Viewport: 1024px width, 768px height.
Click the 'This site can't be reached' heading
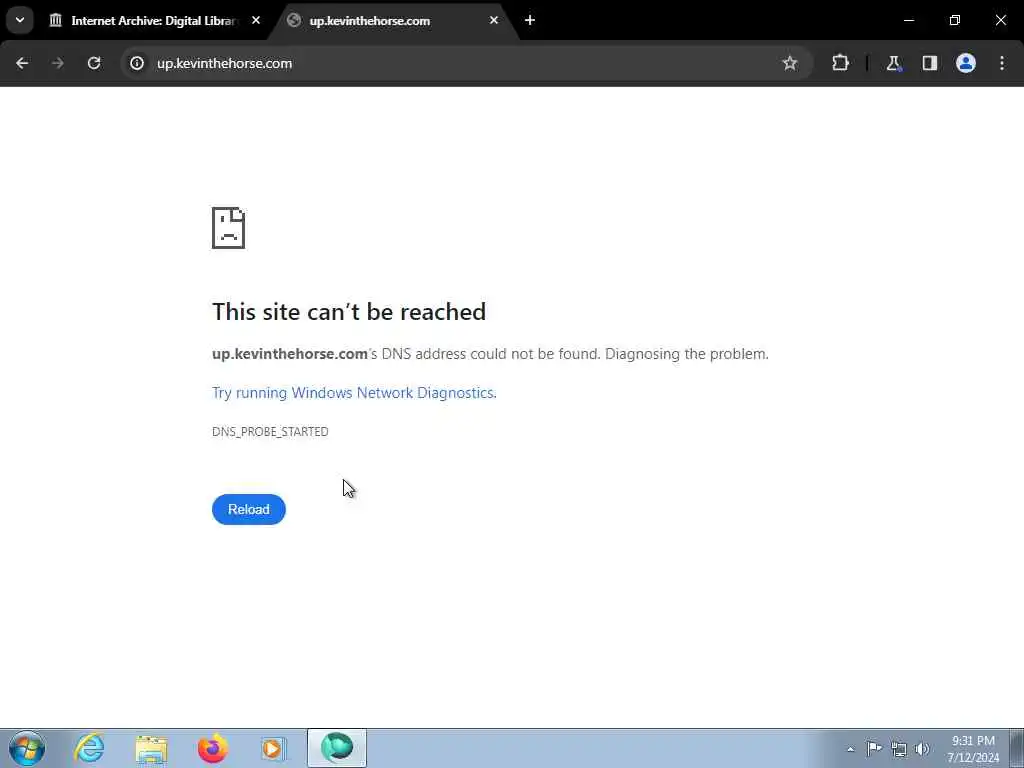pyautogui.click(x=349, y=312)
